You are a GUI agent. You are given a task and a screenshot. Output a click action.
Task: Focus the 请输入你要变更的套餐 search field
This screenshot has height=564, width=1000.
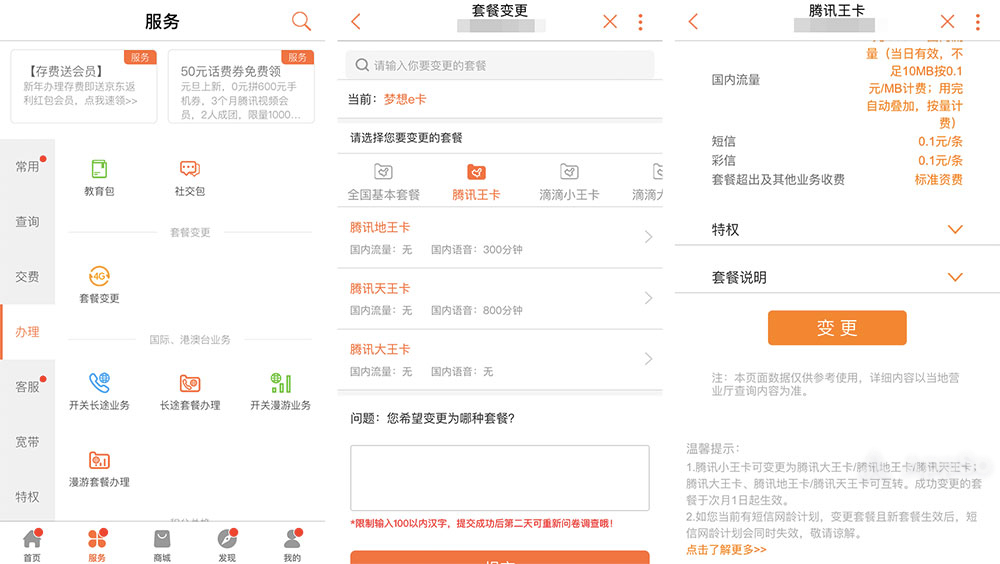click(500, 65)
